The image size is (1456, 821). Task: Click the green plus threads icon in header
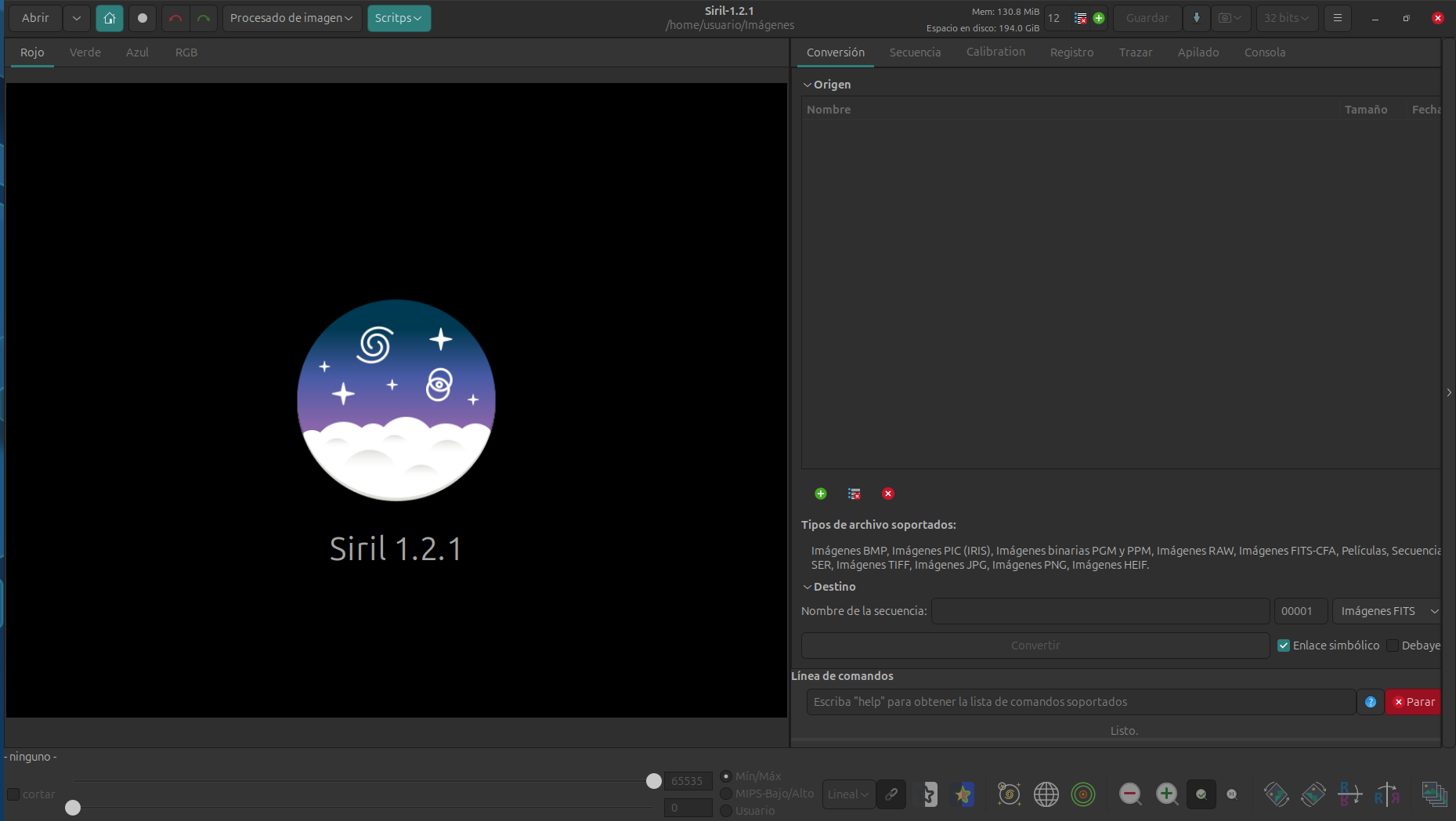1099,18
